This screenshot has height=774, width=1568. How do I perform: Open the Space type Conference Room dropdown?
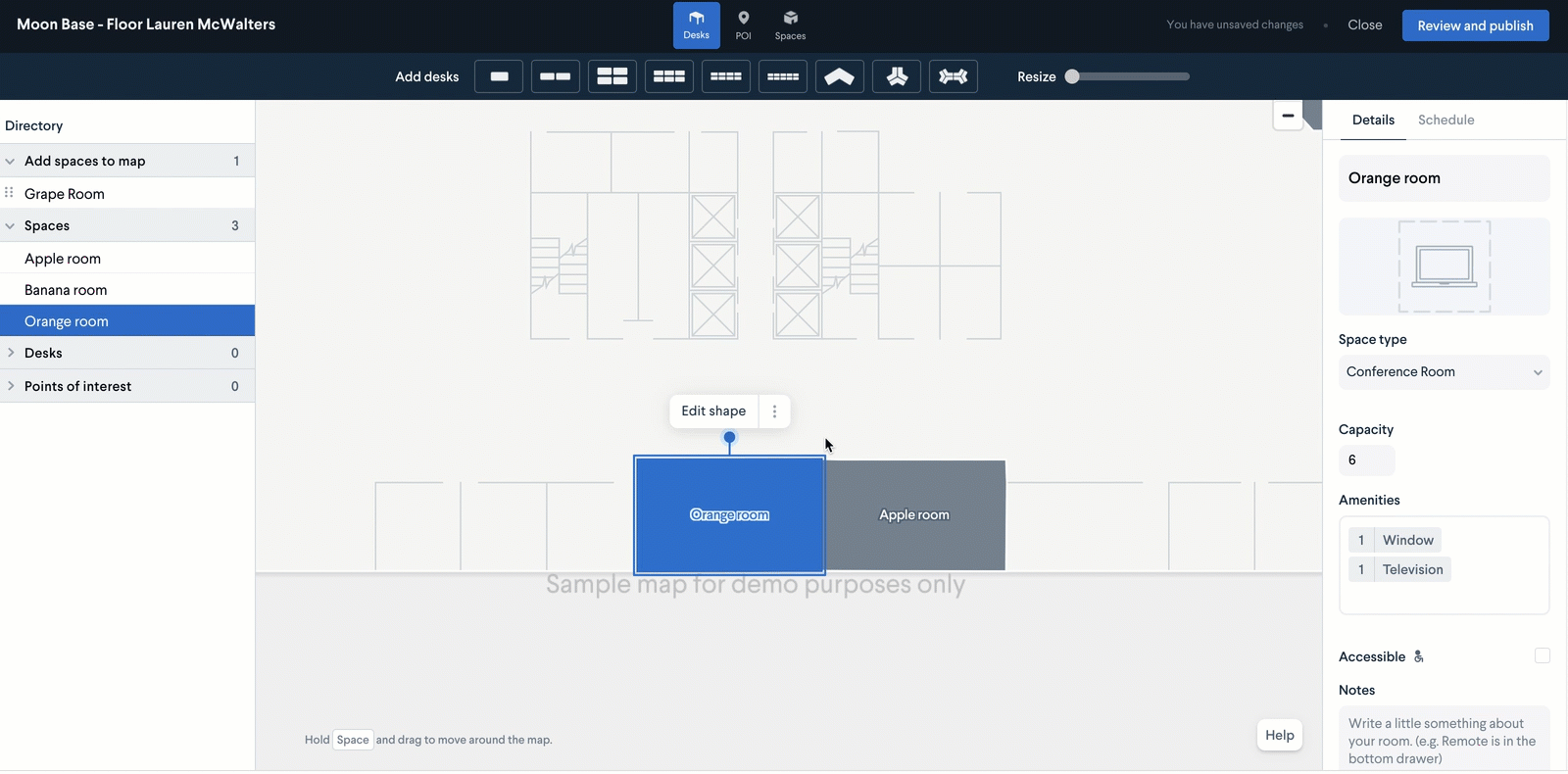(x=1445, y=372)
